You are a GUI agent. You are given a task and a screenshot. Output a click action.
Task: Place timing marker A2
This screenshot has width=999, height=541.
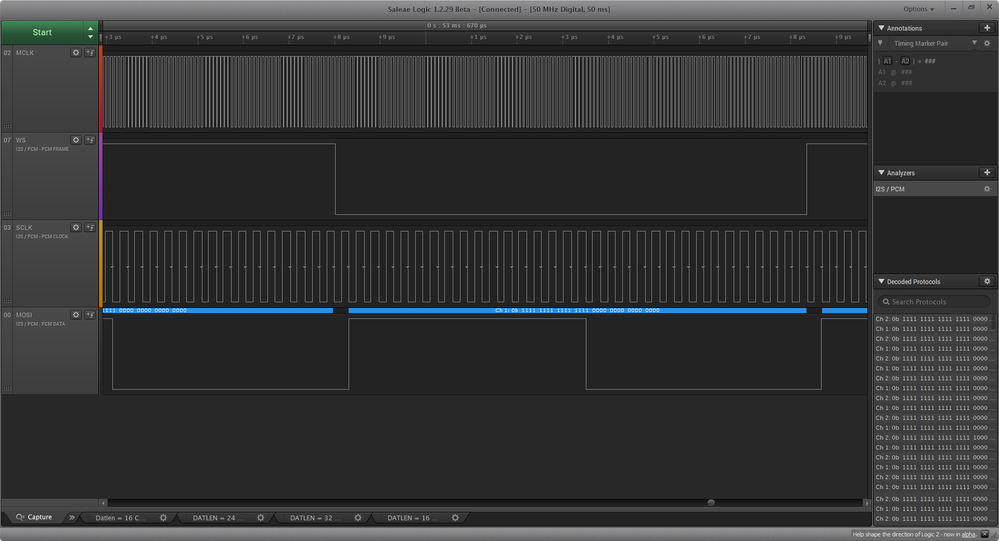click(x=905, y=61)
